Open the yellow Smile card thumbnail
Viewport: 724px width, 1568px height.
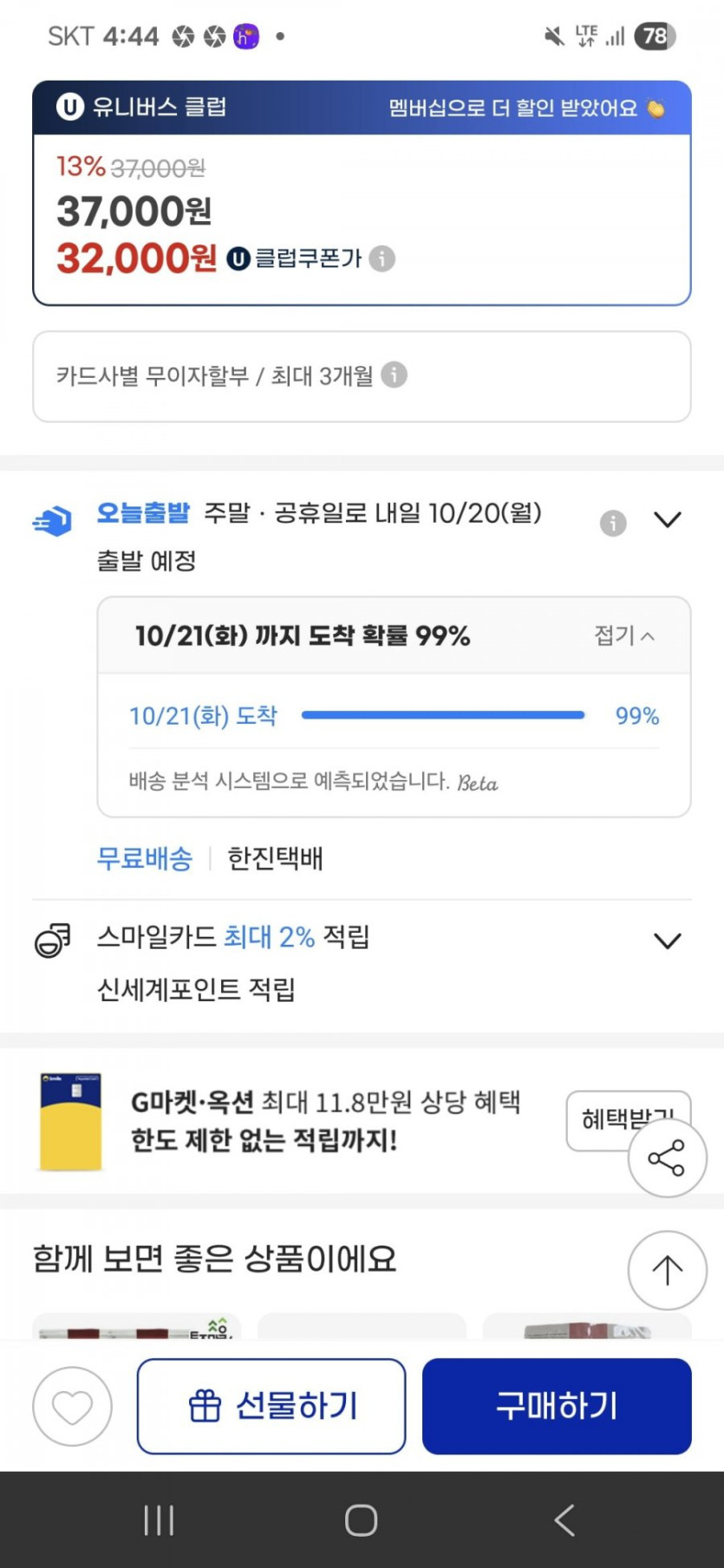(71, 1122)
